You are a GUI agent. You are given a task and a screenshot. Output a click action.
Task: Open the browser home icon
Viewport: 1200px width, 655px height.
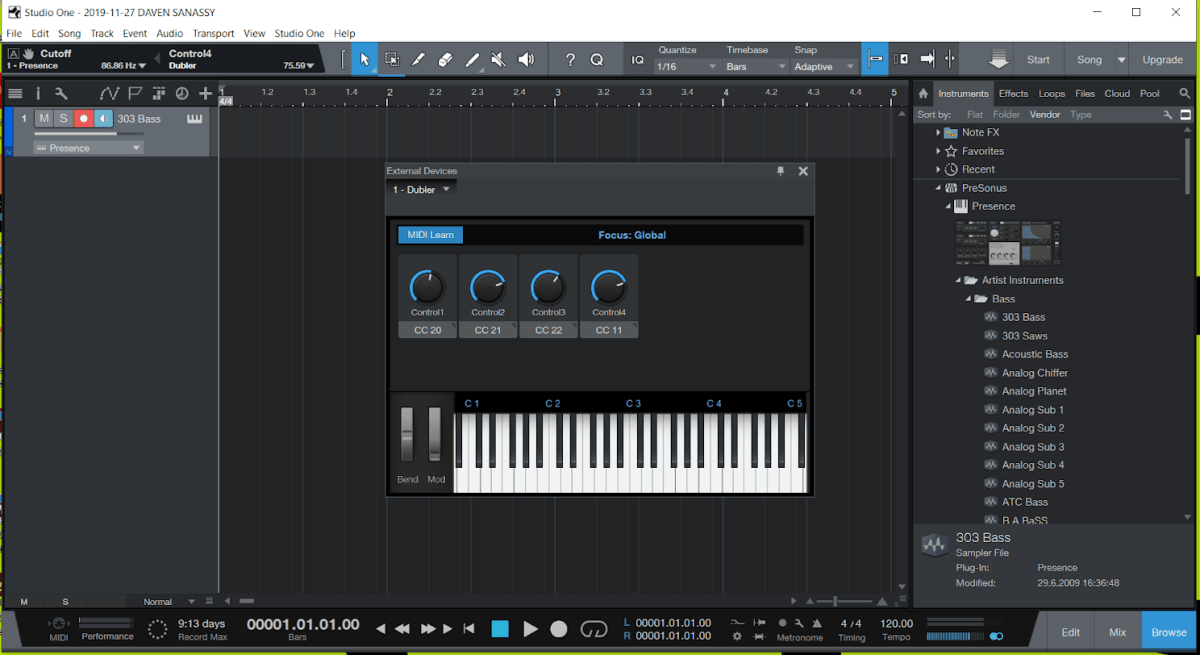[923, 94]
